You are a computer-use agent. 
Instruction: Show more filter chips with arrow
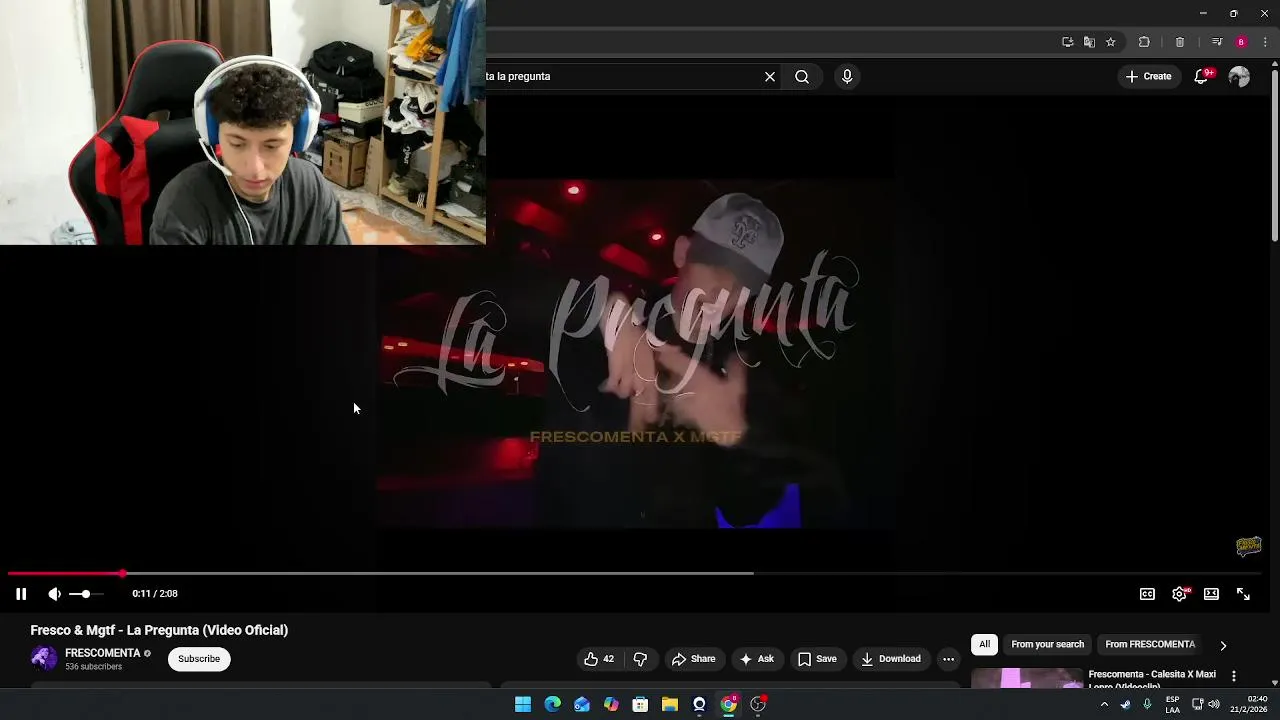[1223, 646]
